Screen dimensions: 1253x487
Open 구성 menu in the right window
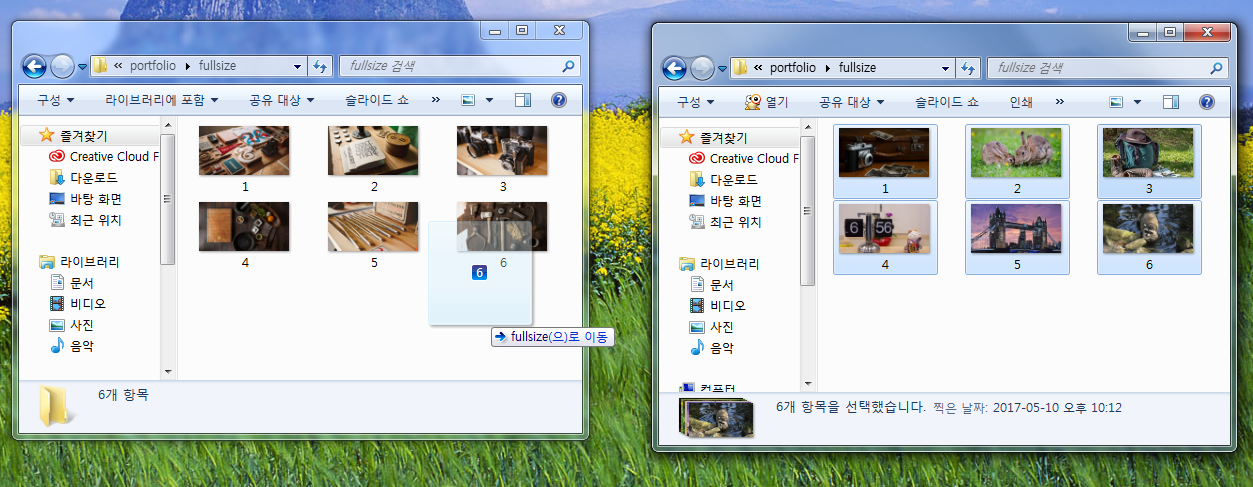click(696, 102)
